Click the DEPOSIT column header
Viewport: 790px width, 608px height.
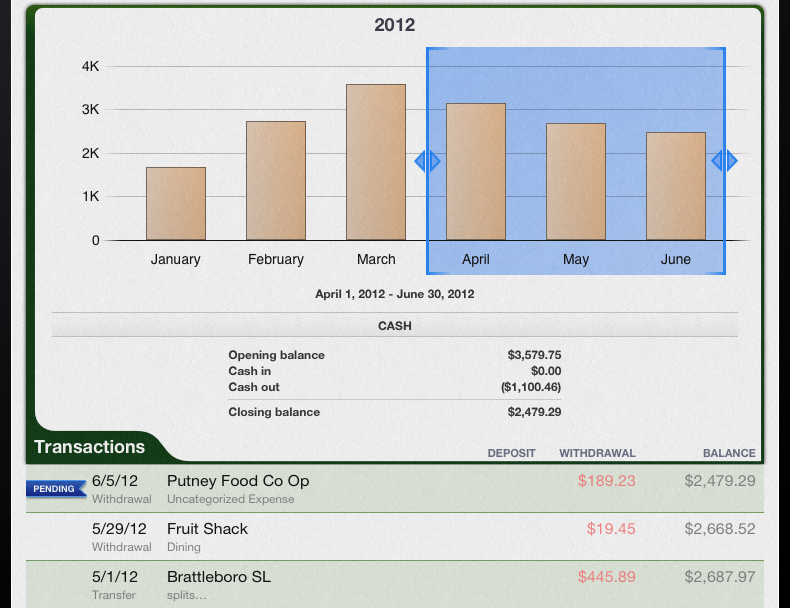point(511,453)
